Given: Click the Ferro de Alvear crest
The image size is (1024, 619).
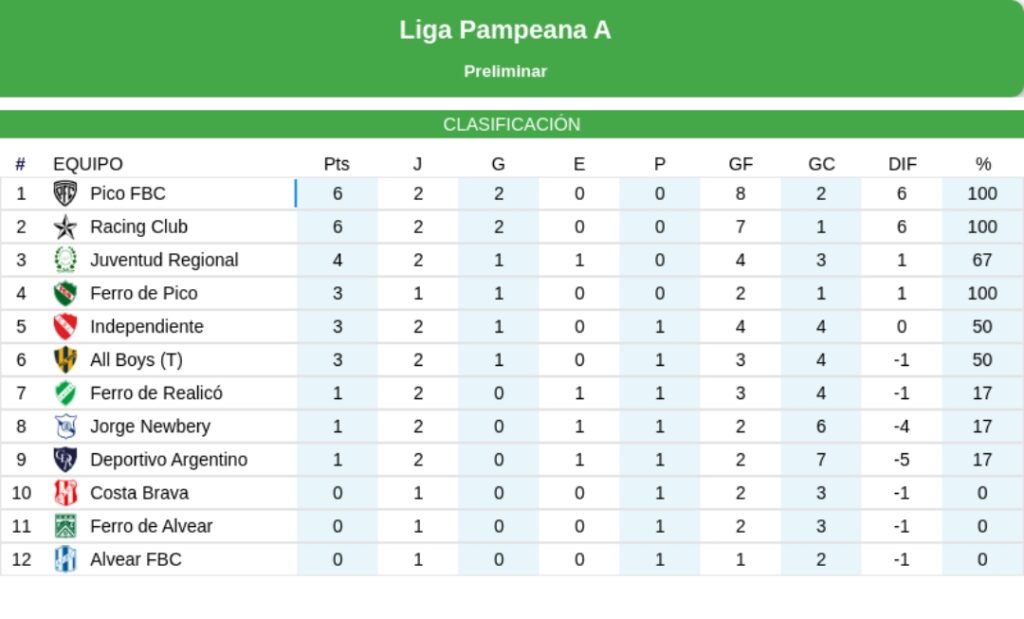Looking at the screenshot, I should [x=65, y=526].
